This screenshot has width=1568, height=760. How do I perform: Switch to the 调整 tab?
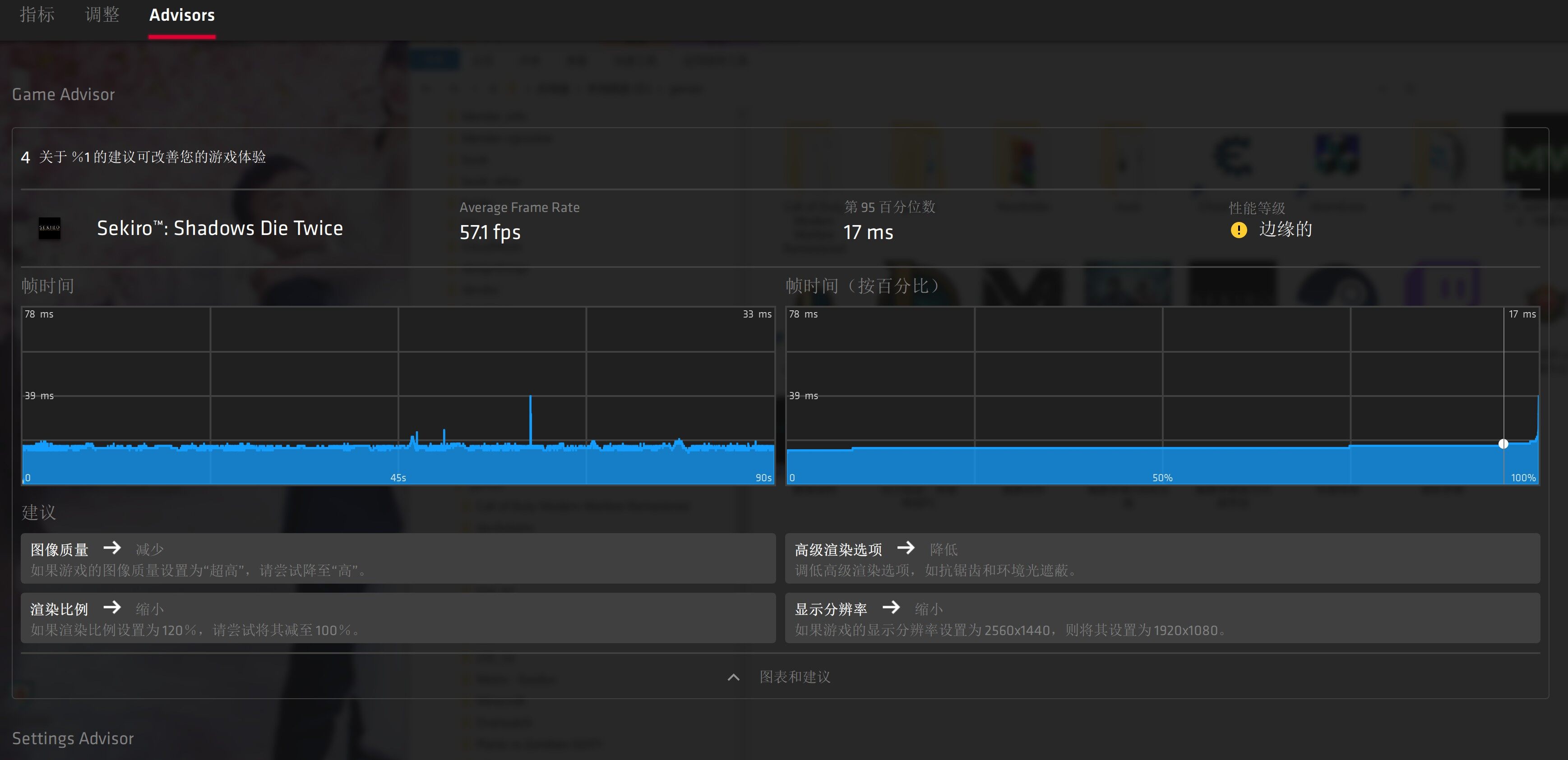(x=102, y=14)
